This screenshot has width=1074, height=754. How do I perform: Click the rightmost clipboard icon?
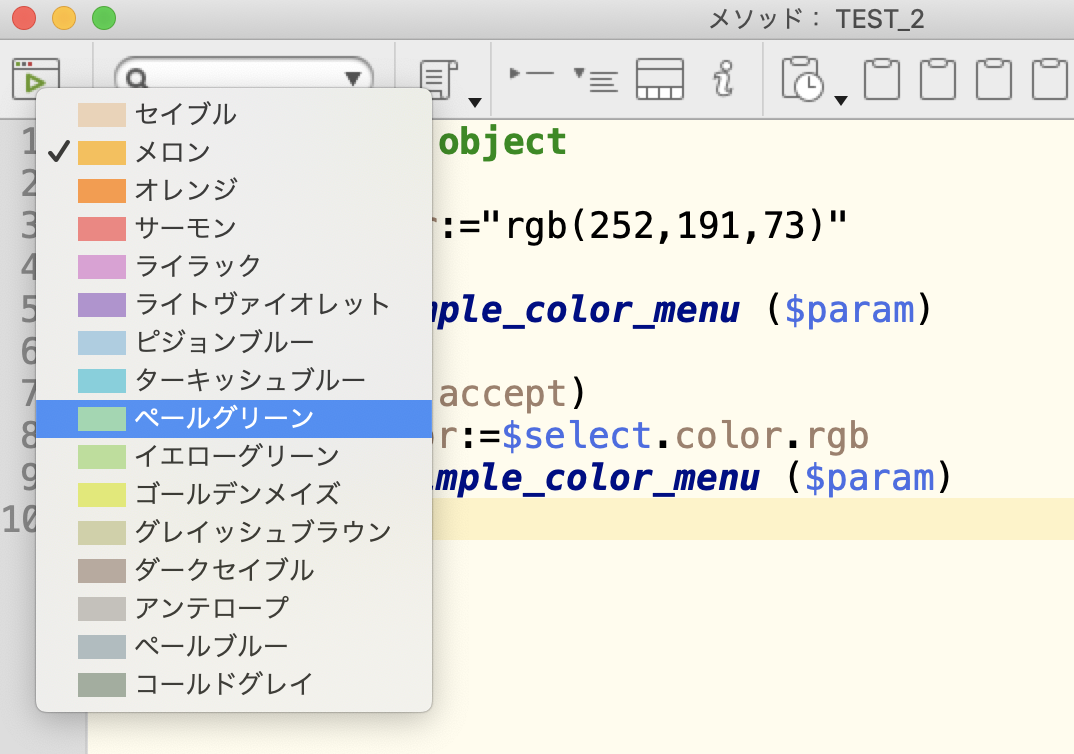pos(1049,78)
